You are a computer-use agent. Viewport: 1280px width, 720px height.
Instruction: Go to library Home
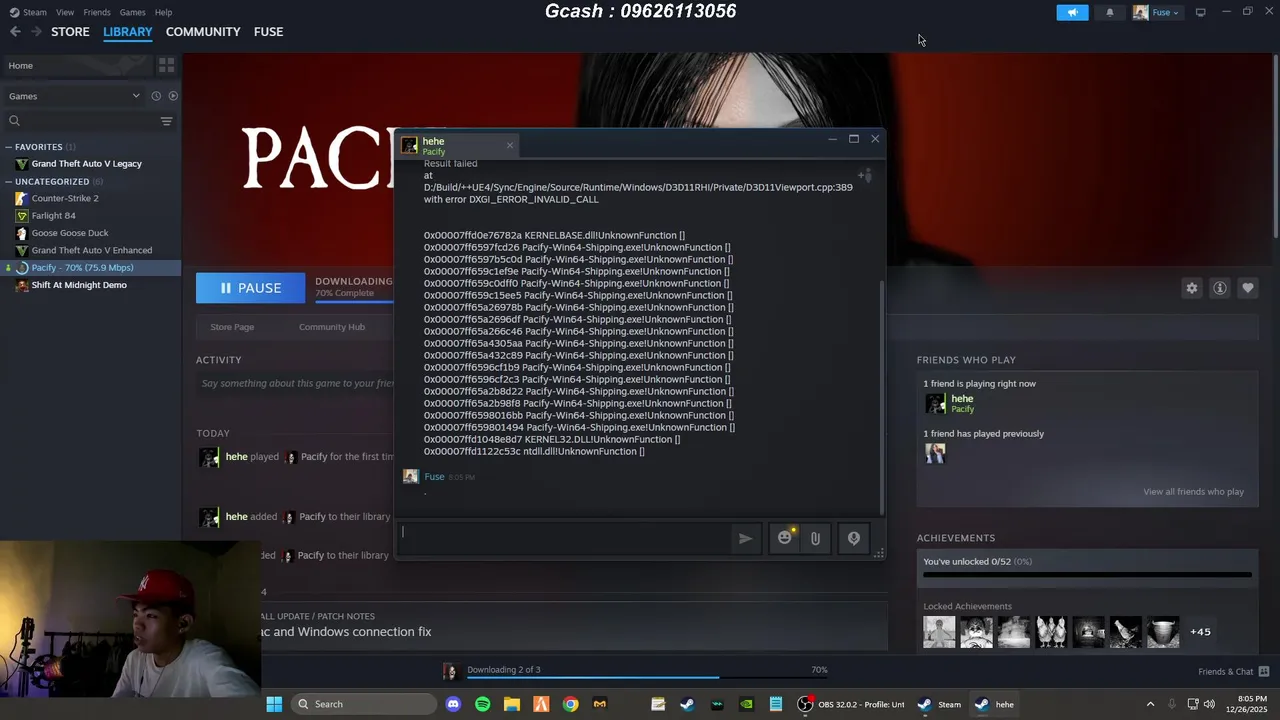pyautogui.click(x=75, y=65)
